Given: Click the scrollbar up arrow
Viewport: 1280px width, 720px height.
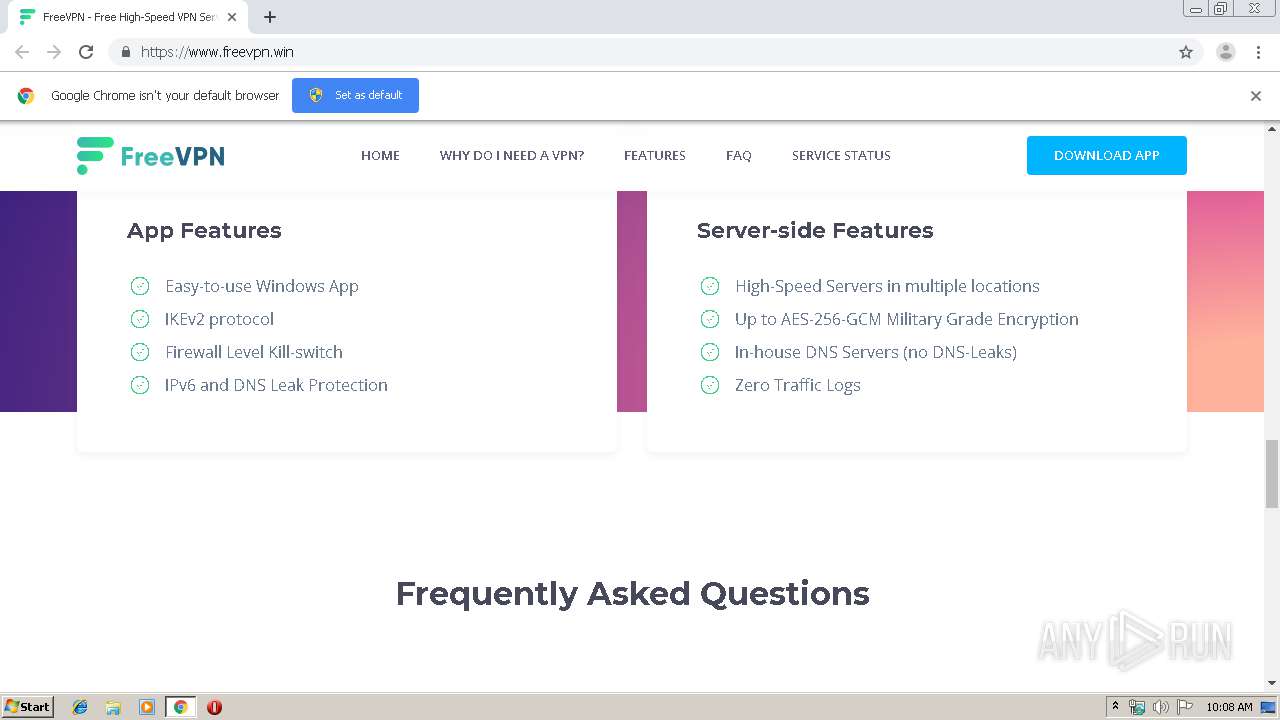Looking at the screenshot, I should [1272, 129].
